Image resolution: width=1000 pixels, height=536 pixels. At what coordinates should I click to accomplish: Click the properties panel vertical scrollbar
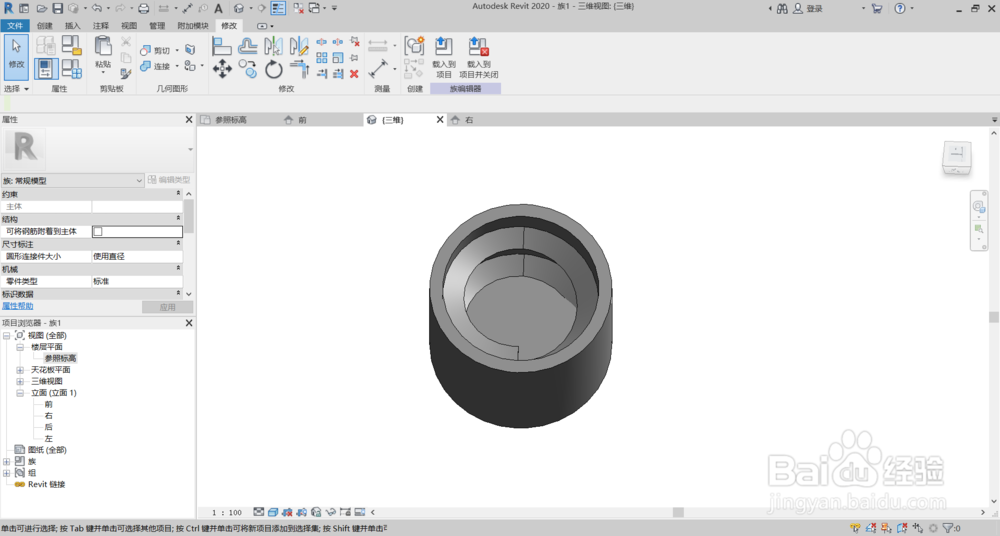pos(189,217)
